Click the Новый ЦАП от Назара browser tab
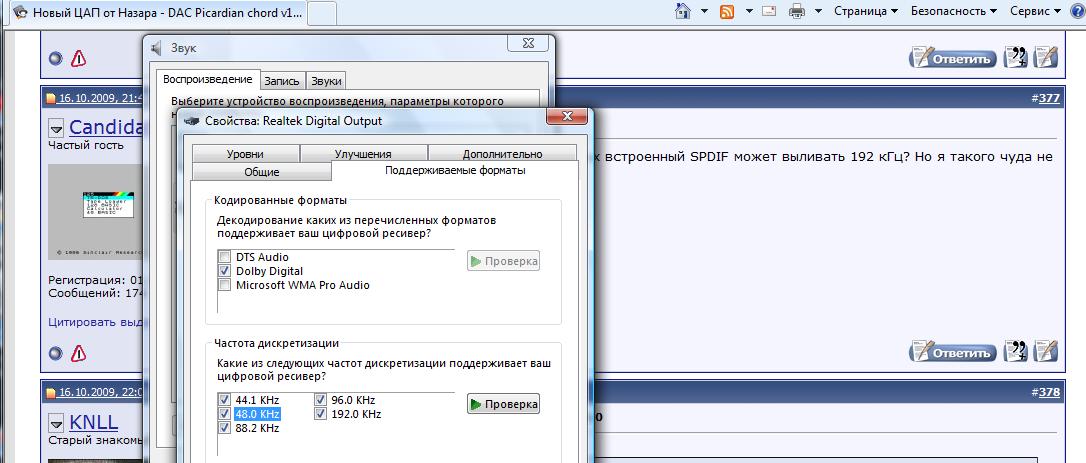1086x463 pixels. point(157,12)
